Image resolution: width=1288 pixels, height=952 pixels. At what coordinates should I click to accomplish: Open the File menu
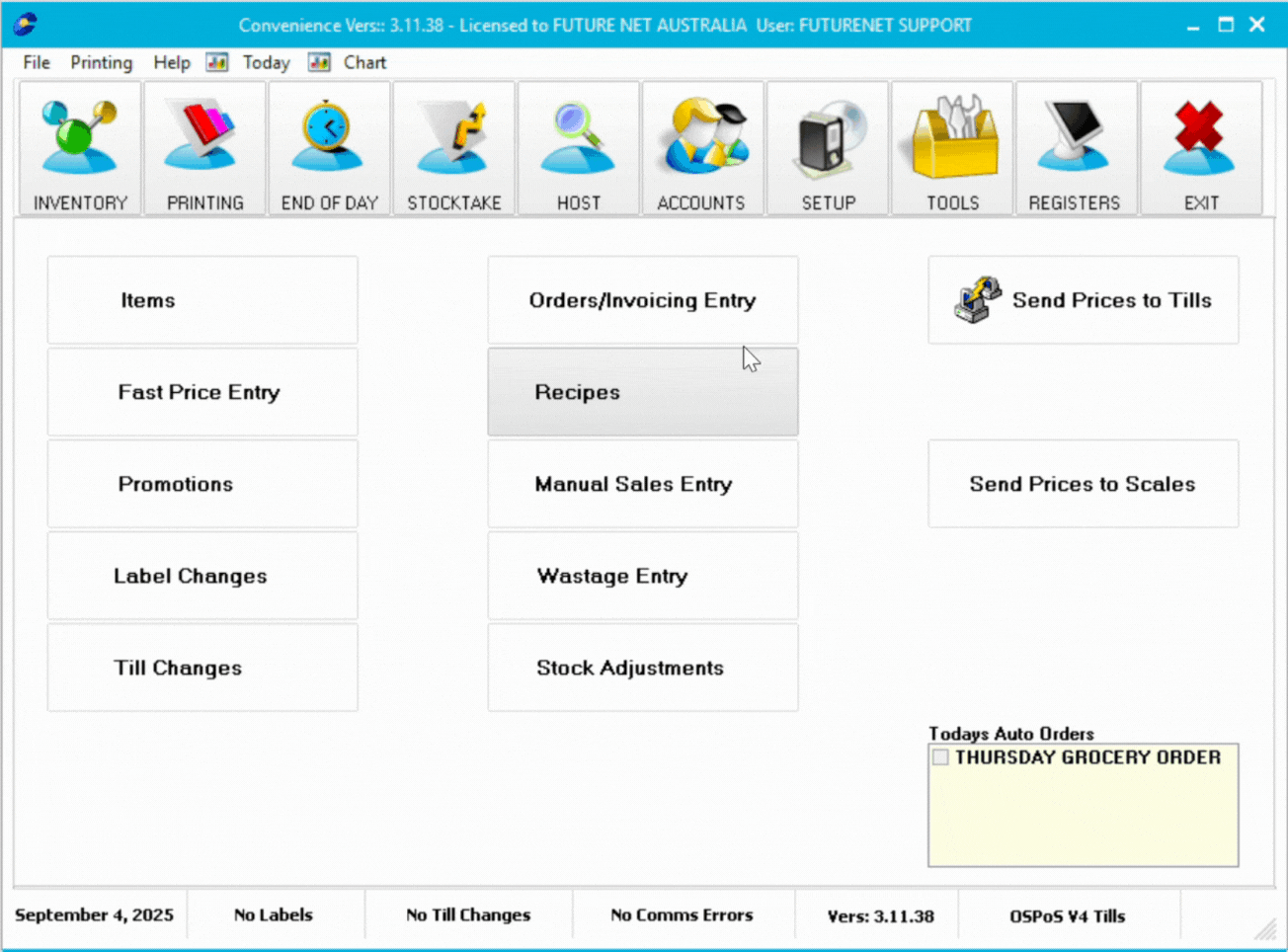(37, 62)
